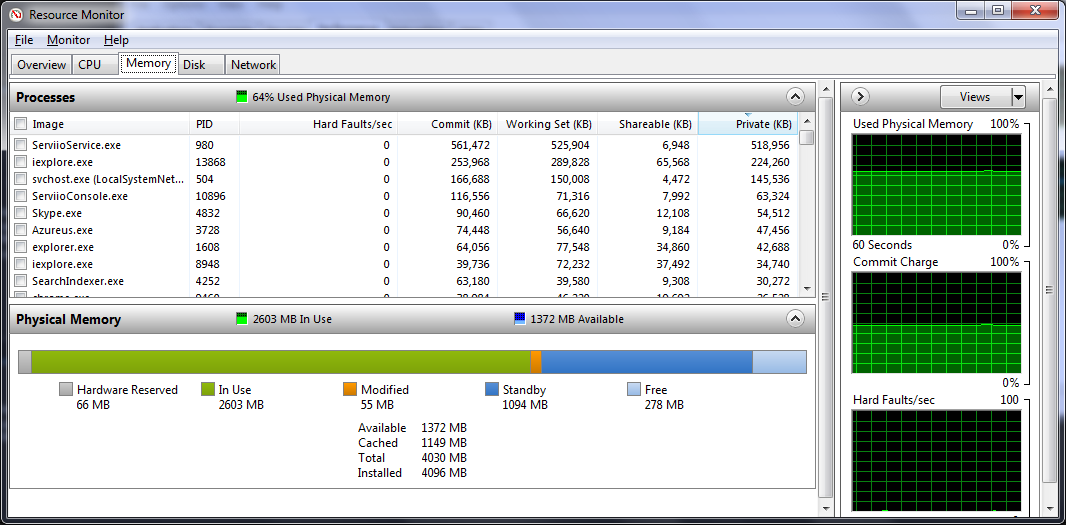Click the blue Available memory indicator icon
The image size is (1066, 525).
(519, 319)
